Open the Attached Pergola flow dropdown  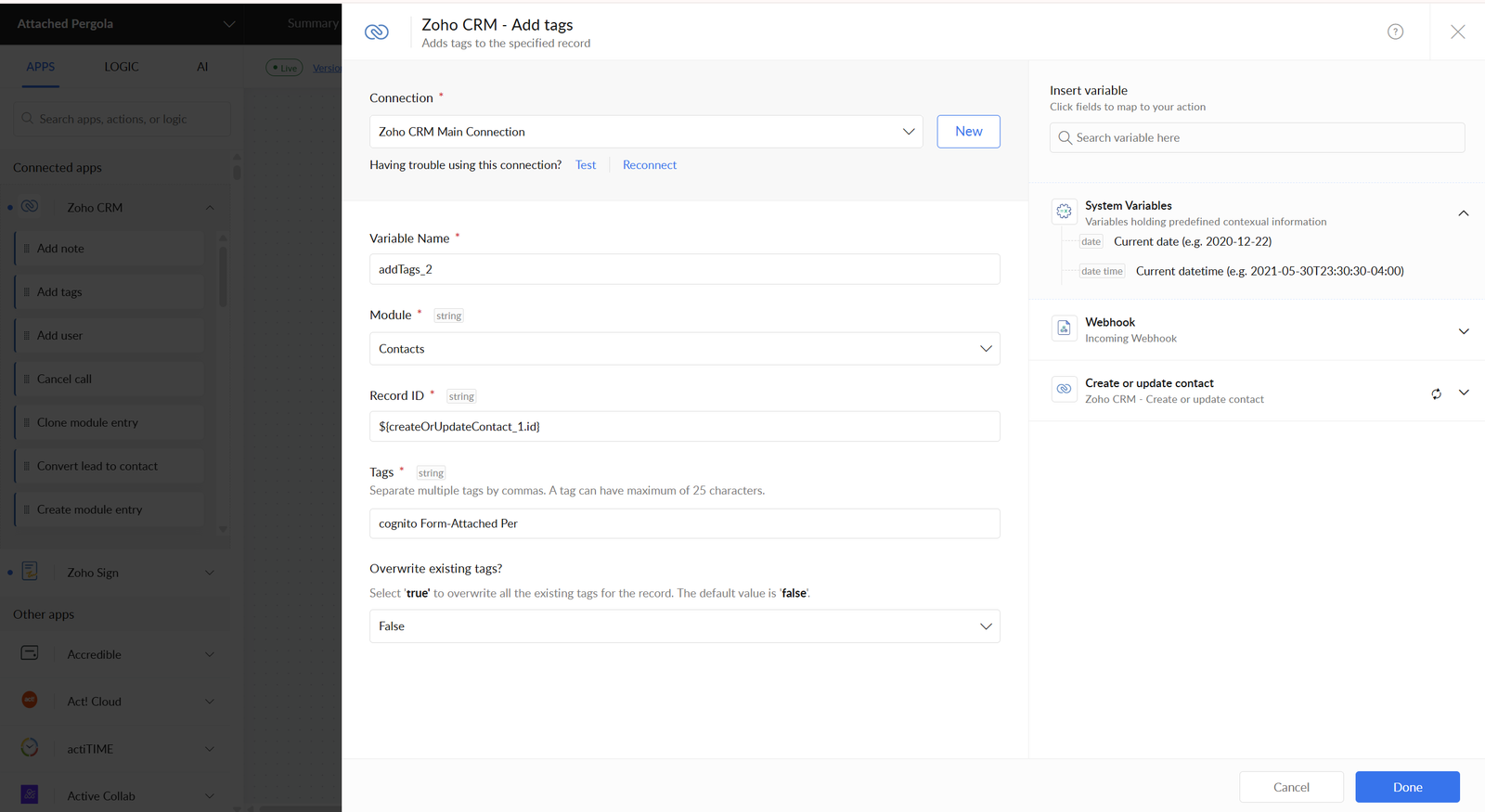(229, 24)
